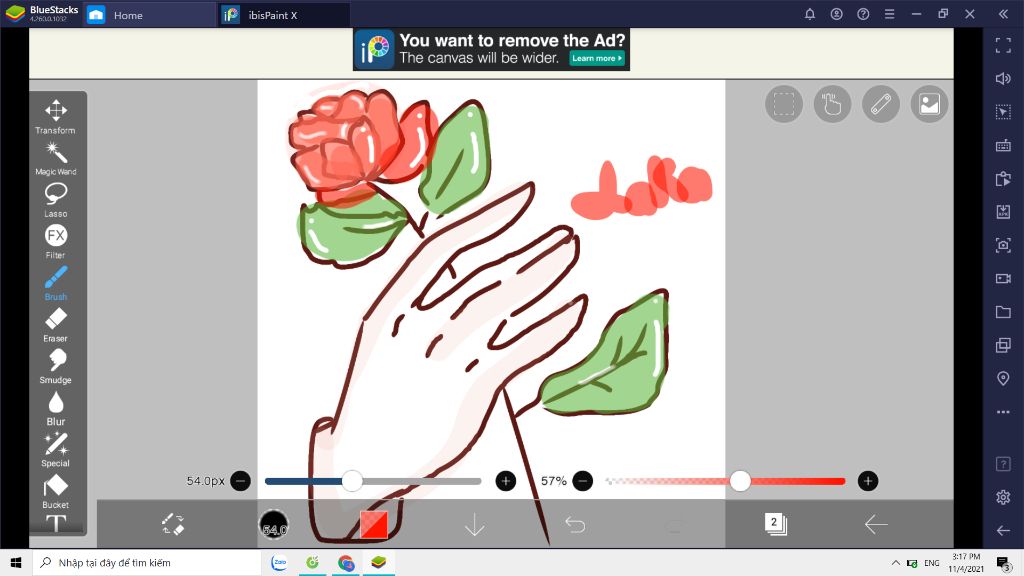Decrease brush size with minus button
The width and height of the screenshot is (1024, 576).
pyautogui.click(x=240, y=481)
